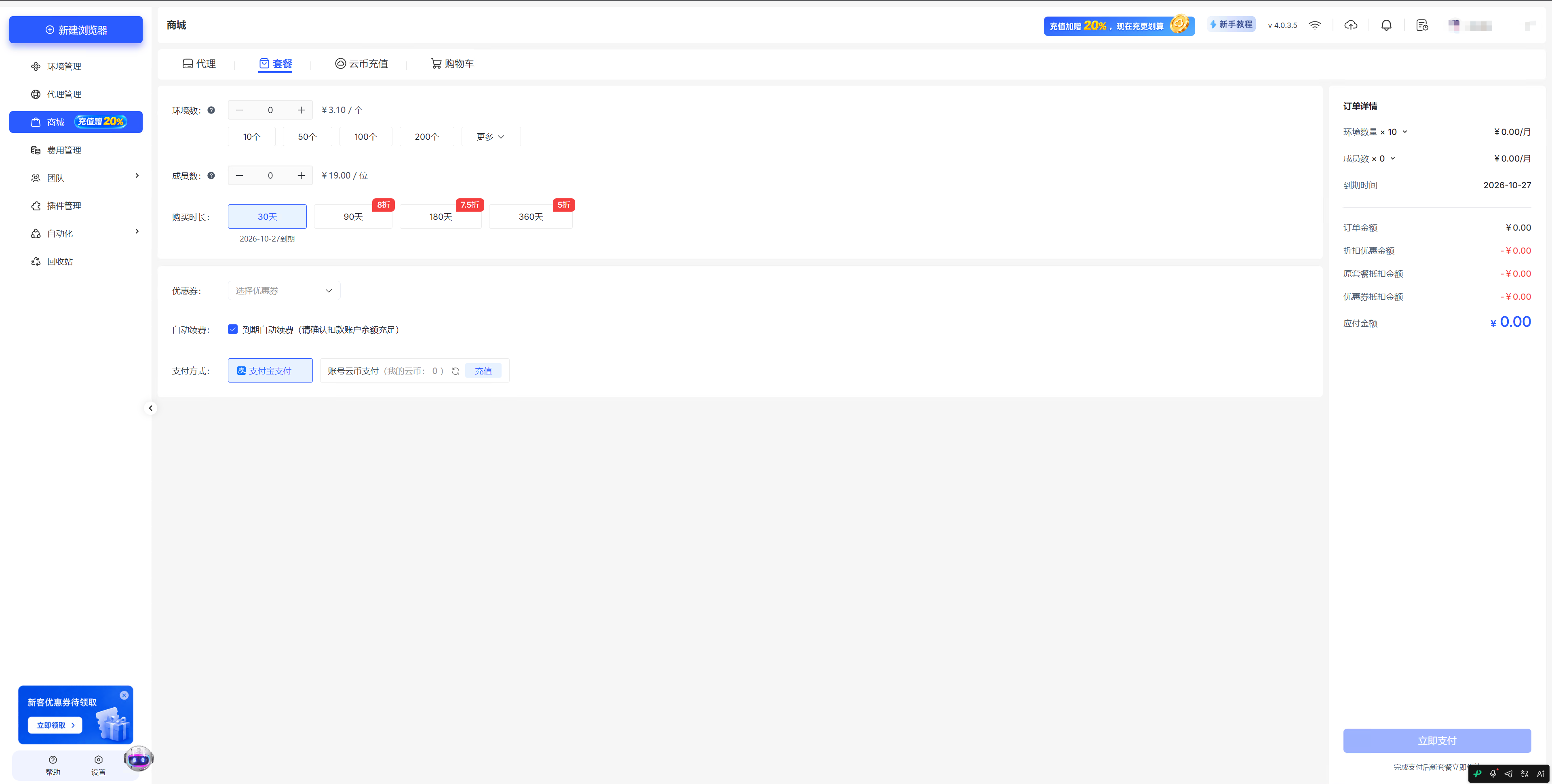Image resolution: width=1552 pixels, height=784 pixels.
Task: Open notifications bell icon
Action: click(x=1386, y=25)
